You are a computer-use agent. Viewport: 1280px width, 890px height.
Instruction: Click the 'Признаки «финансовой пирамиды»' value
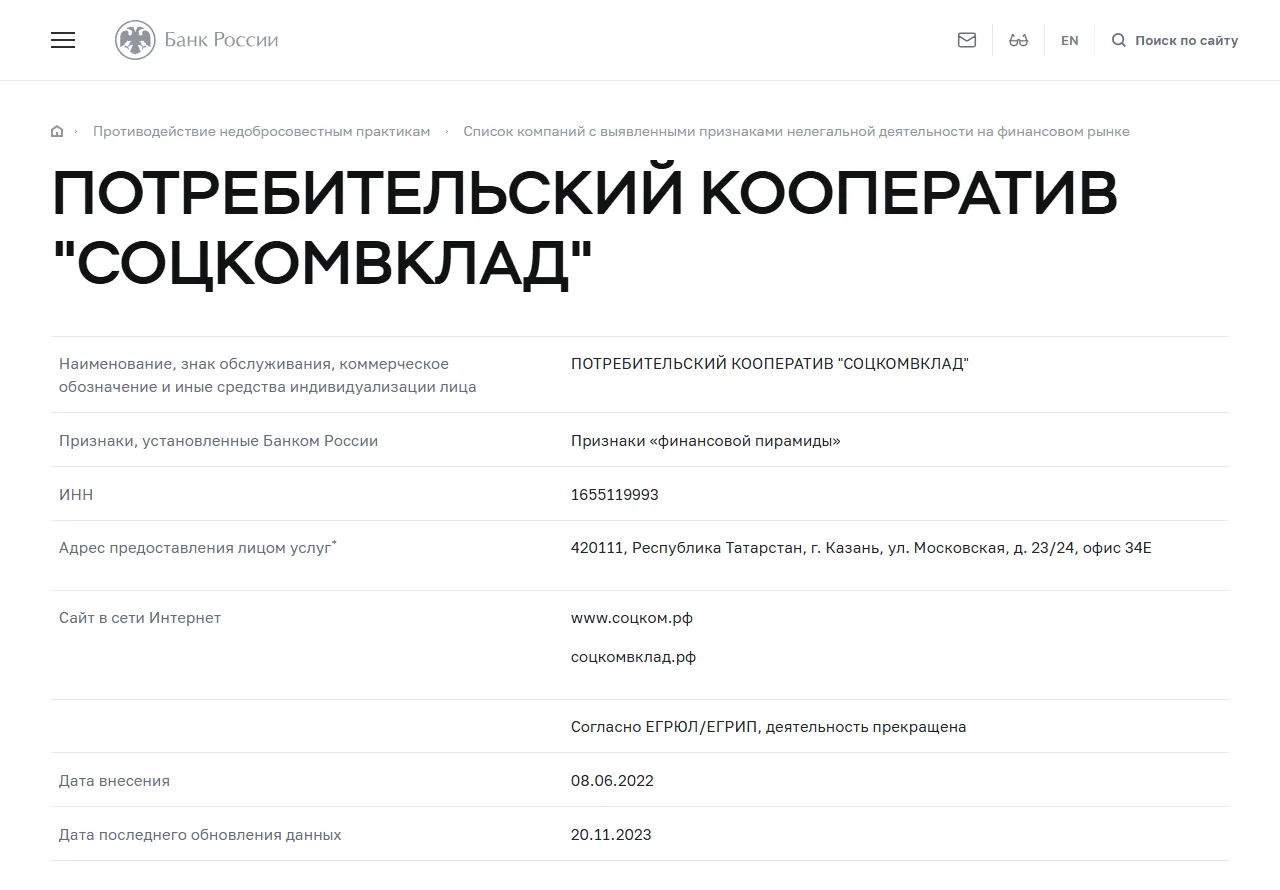706,440
